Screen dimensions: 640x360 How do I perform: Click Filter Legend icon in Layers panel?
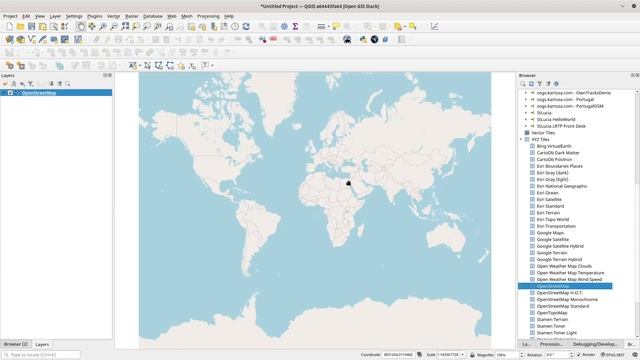tap(31, 84)
